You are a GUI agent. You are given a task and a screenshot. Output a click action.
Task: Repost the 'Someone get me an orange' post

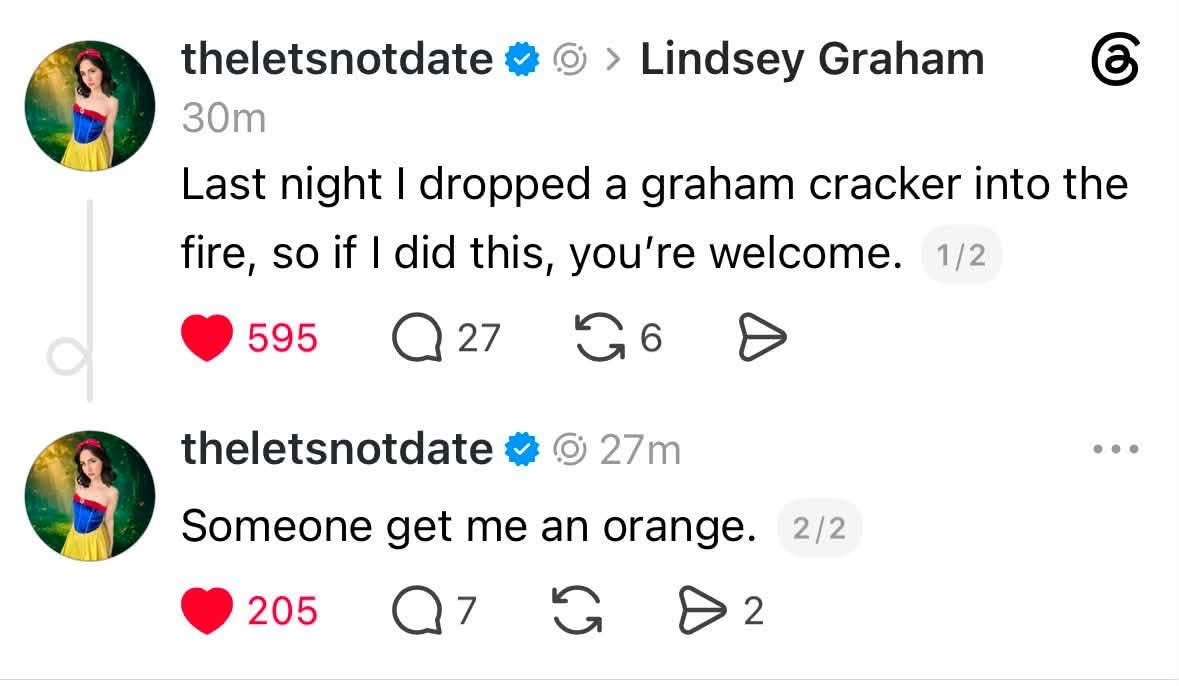(577, 610)
